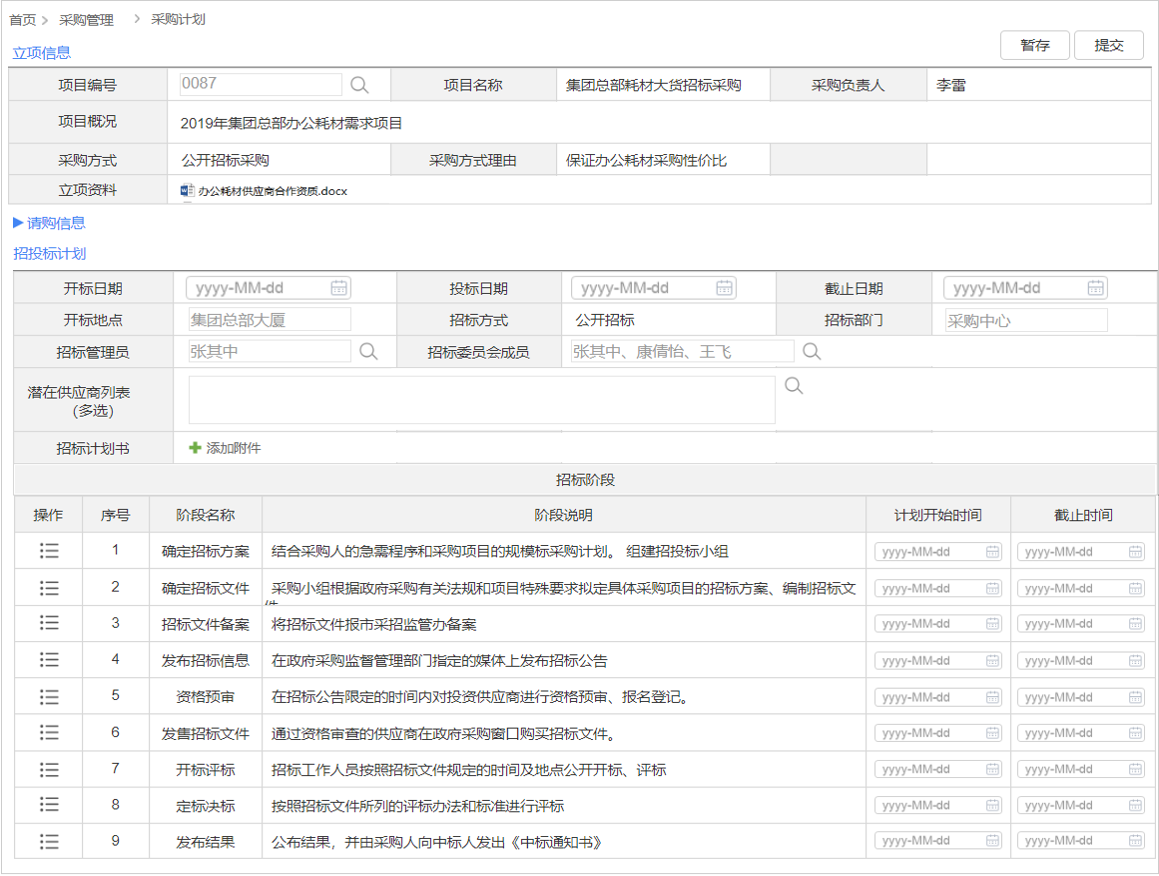Select the 阶段说明 column header

click(563, 515)
